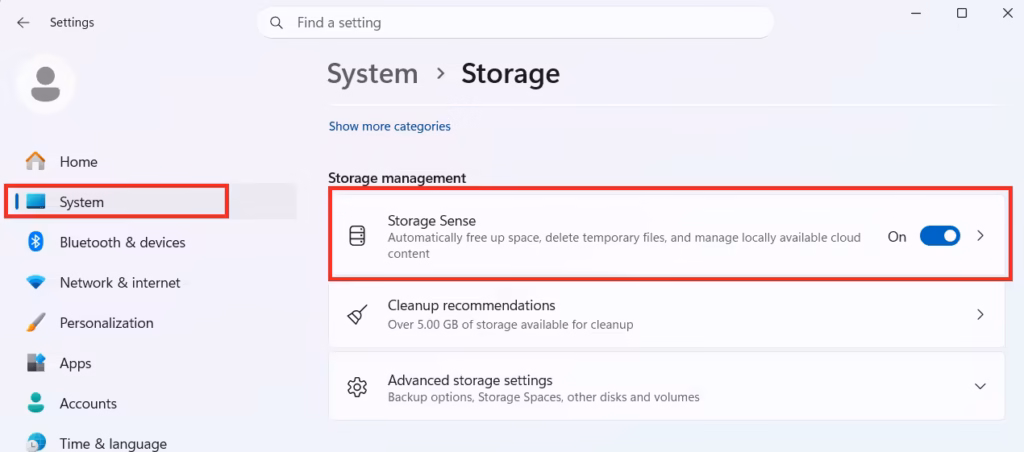
Task: Click the System monitor icon
Action: 35,202
